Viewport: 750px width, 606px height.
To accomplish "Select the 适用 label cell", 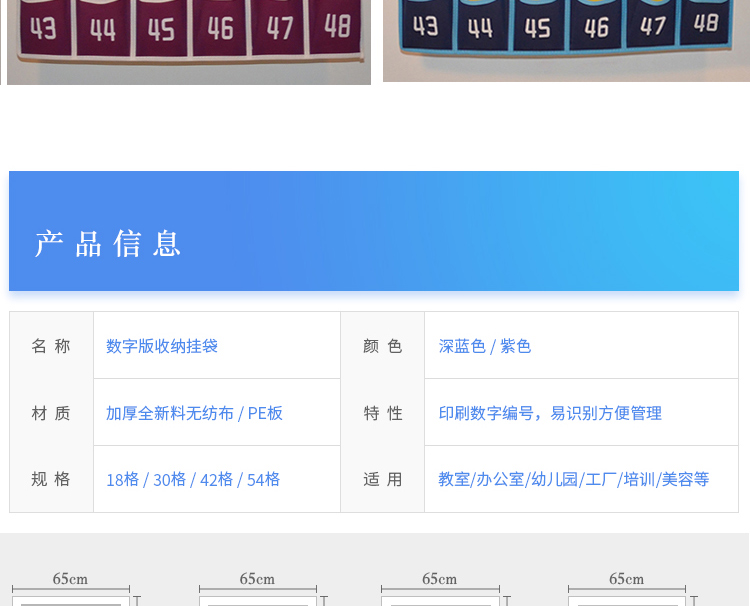I will point(383,480).
